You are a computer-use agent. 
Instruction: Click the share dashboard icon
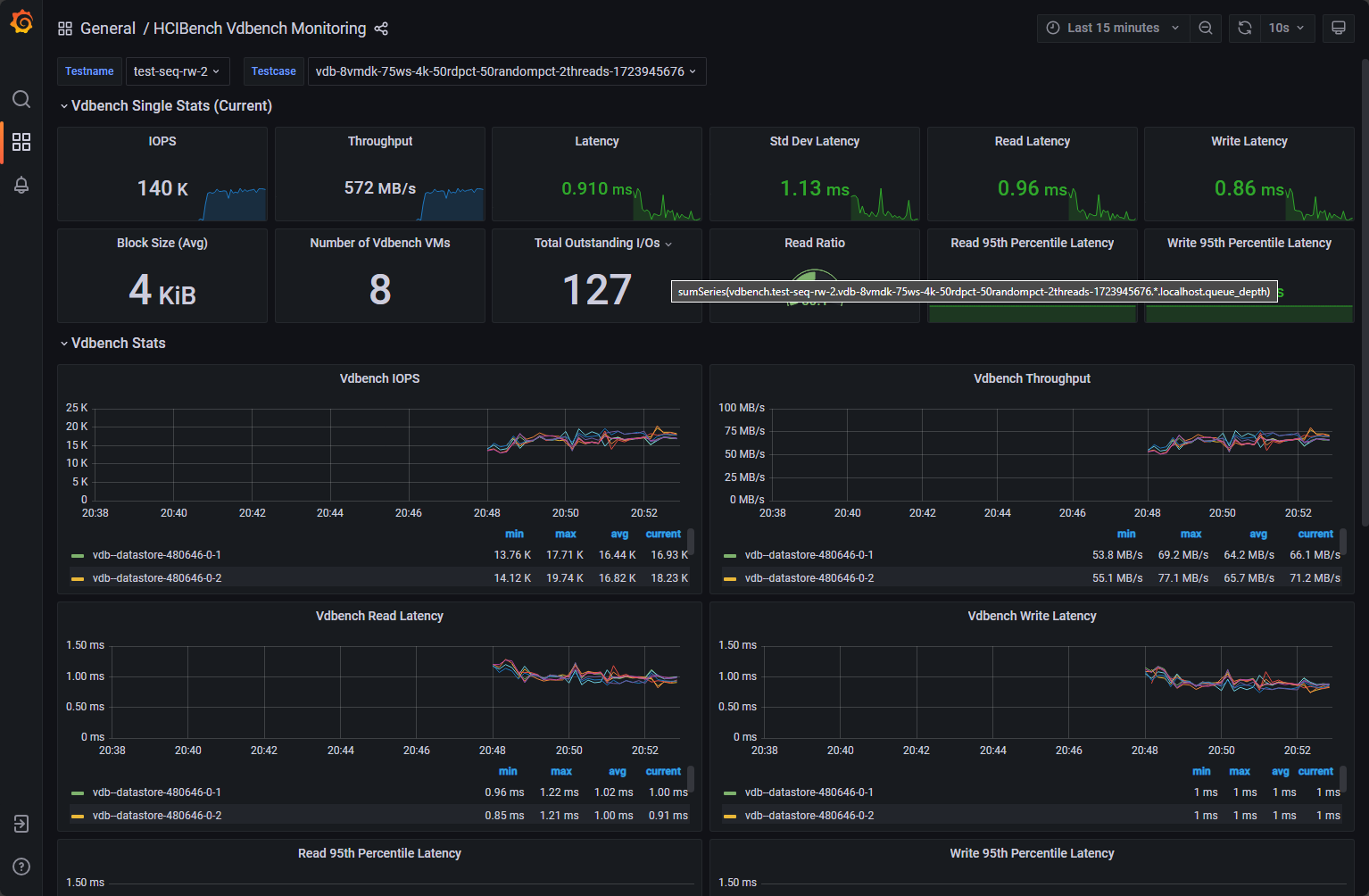(381, 29)
